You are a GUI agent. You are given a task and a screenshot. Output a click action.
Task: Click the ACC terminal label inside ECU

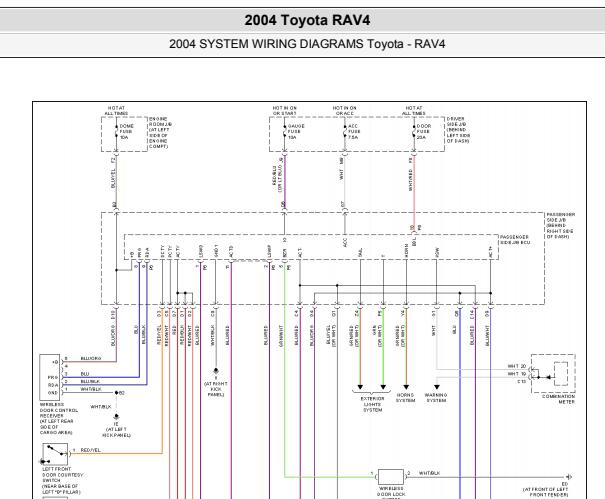point(345,242)
